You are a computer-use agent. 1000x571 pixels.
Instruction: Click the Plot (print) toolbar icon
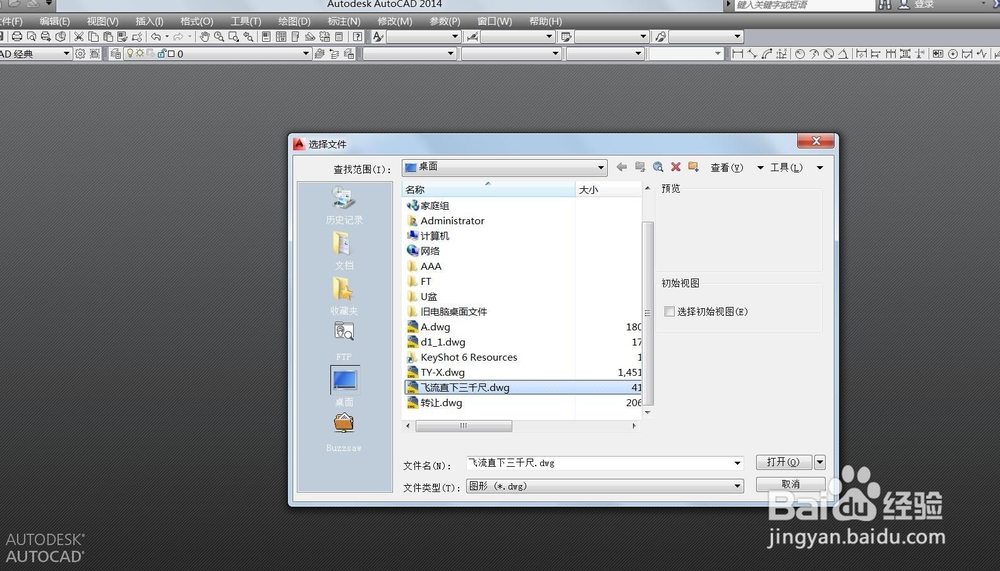[x=17, y=37]
